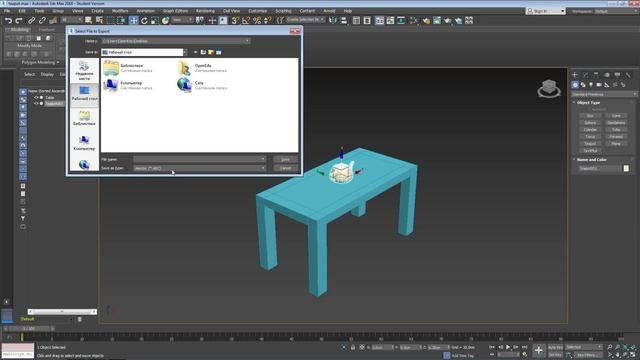640x360 pixels.
Task: Open the Graph Editors menu
Action: [x=176, y=11]
